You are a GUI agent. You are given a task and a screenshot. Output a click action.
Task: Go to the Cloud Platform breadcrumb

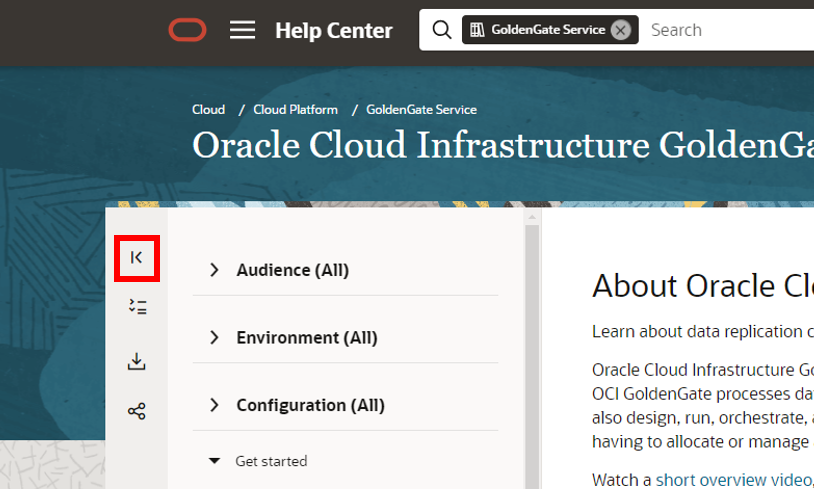pos(295,110)
